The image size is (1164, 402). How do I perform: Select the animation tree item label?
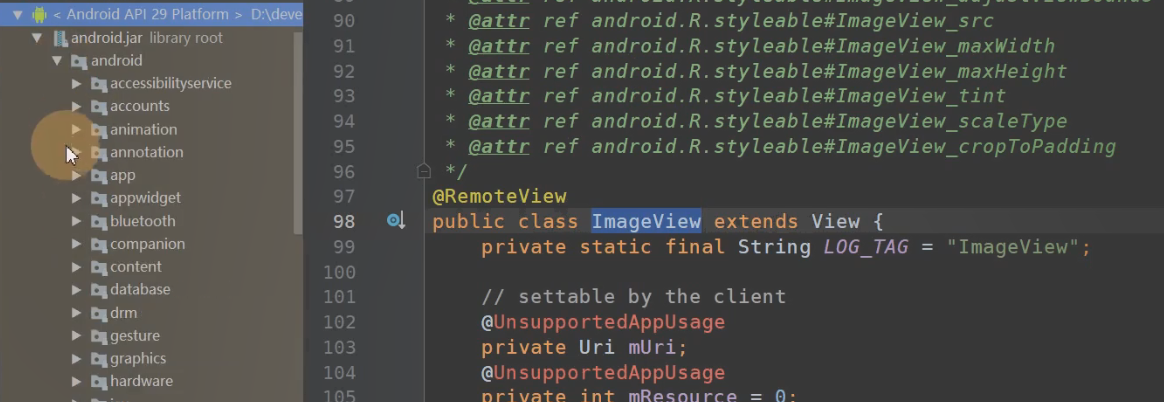coord(143,129)
